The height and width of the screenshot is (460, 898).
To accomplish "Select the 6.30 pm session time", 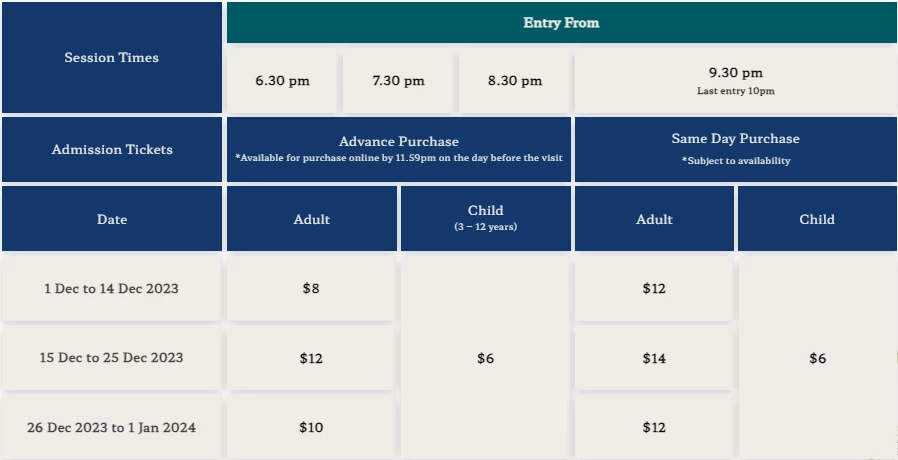I will (x=282, y=80).
